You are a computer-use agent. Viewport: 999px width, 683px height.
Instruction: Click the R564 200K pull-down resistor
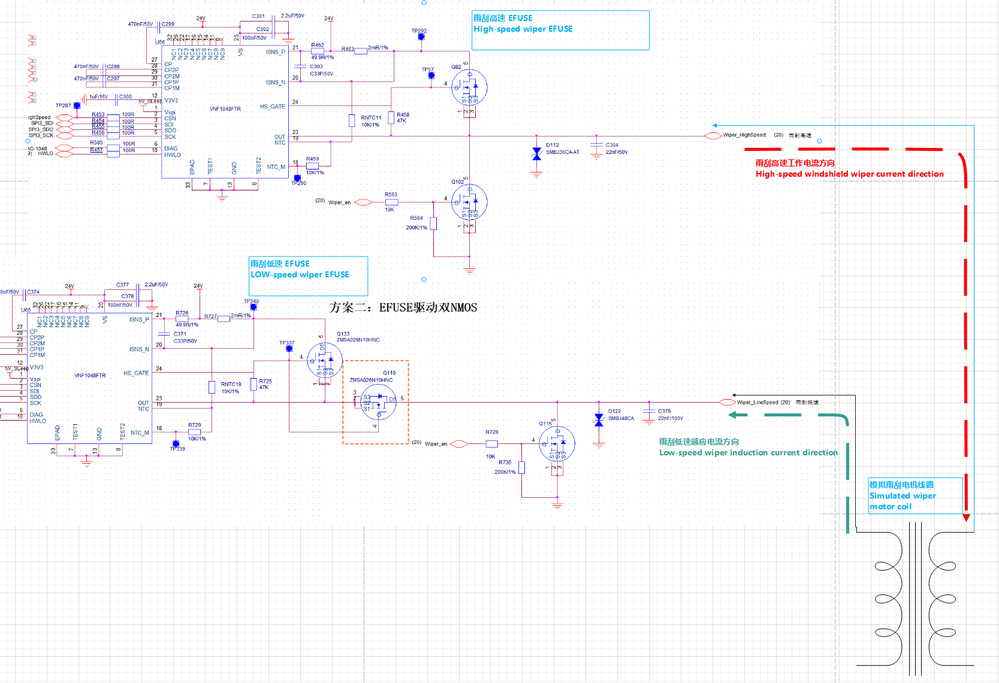coord(433,224)
